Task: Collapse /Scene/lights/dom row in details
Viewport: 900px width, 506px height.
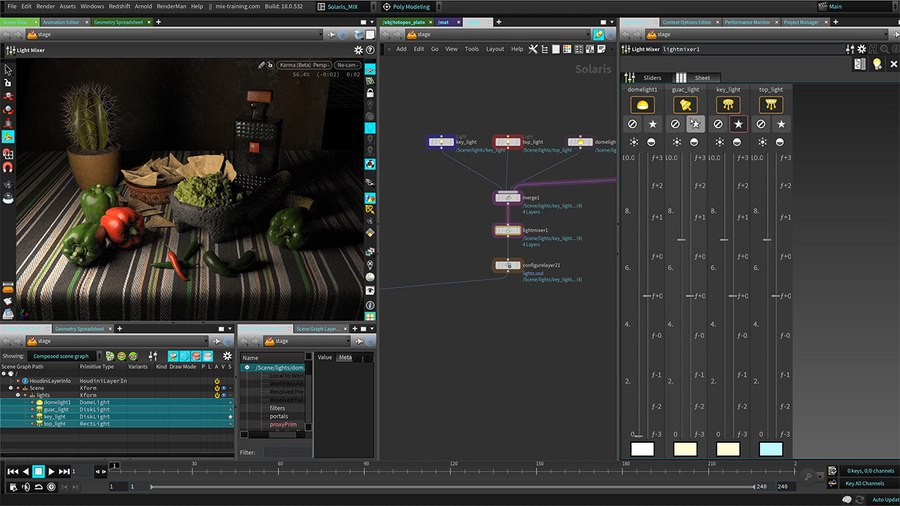Action: [x=247, y=367]
